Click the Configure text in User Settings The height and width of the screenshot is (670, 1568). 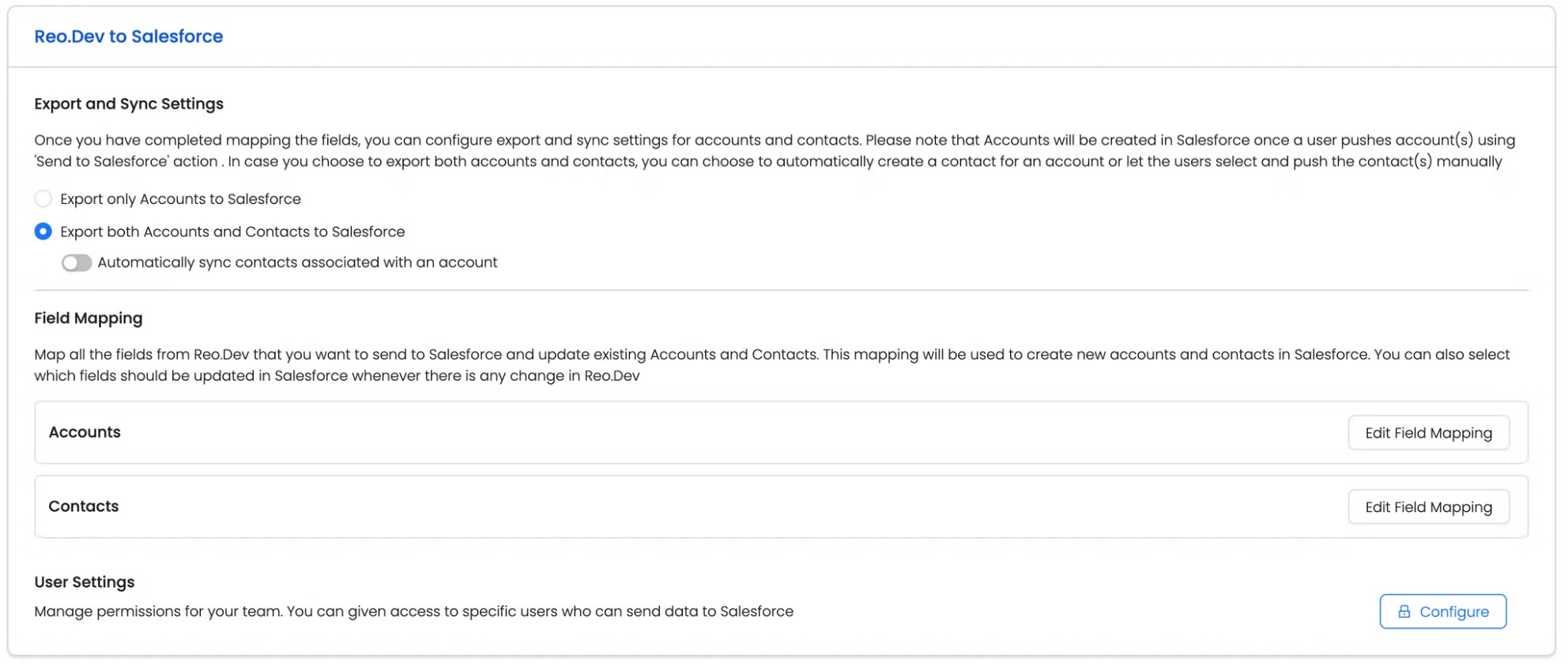coord(1453,612)
